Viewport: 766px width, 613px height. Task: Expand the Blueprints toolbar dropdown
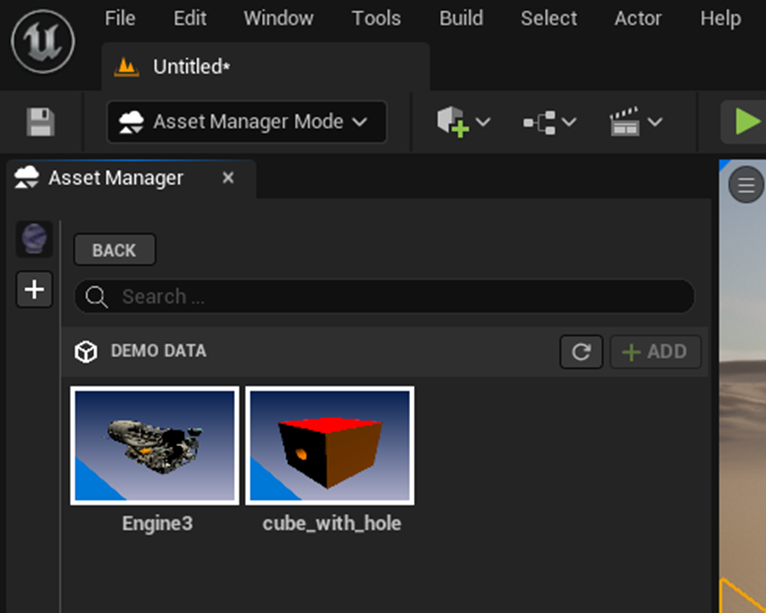click(x=550, y=122)
